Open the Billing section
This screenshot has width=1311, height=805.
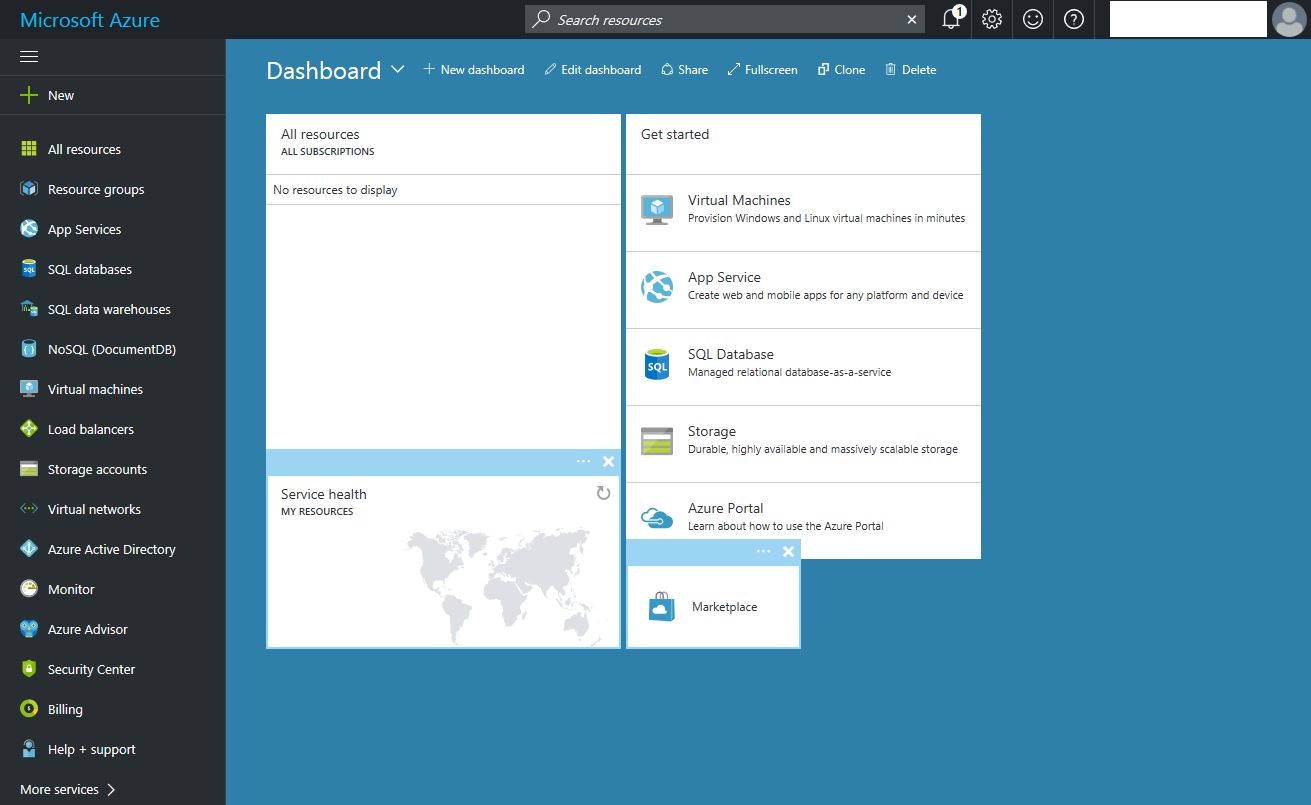point(64,709)
